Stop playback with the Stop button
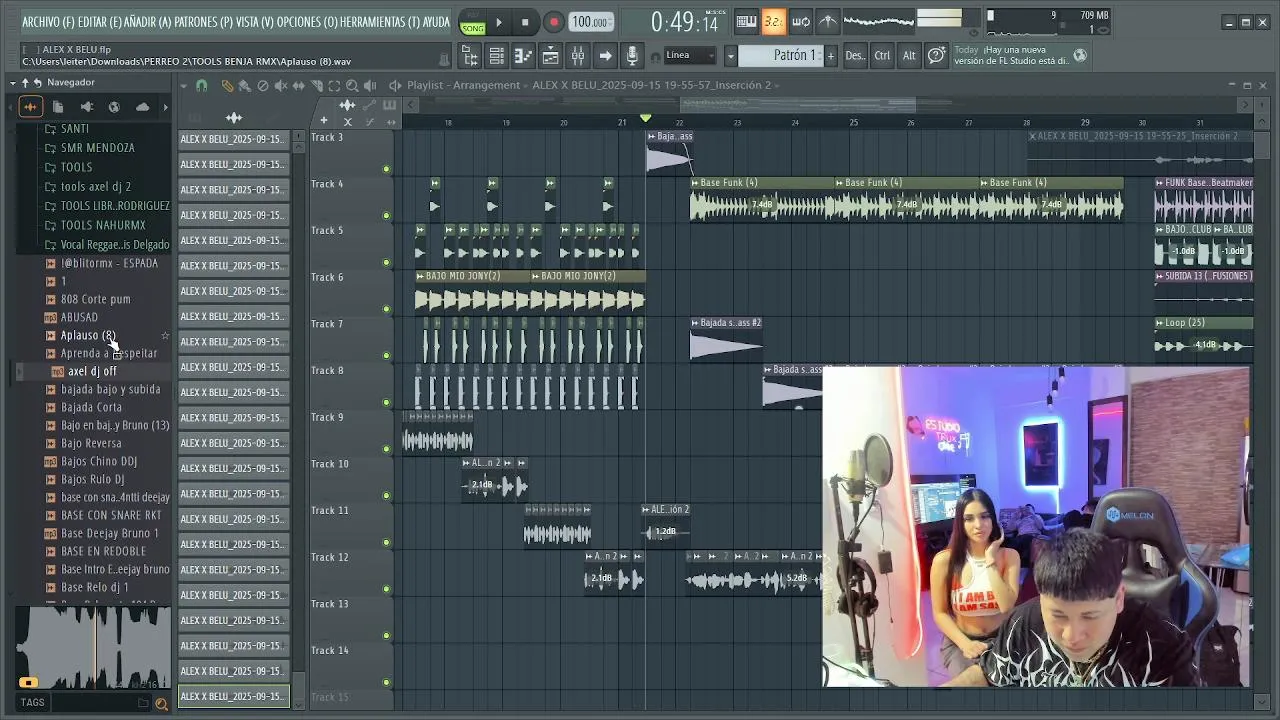Image resolution: width=1280 pixels, height=720 pixels. coord(525,22)
